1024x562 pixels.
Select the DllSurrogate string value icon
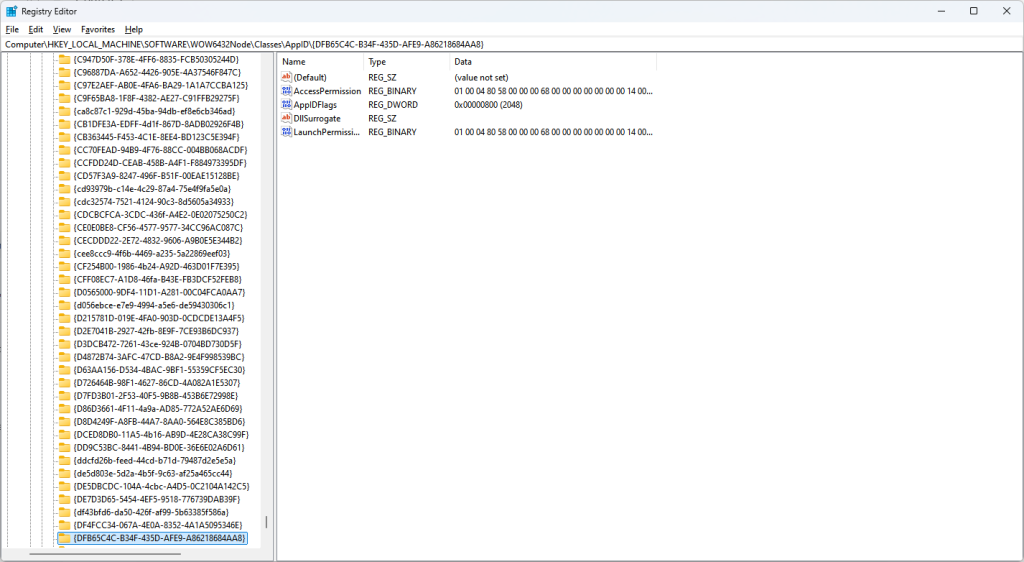point(286,118)
